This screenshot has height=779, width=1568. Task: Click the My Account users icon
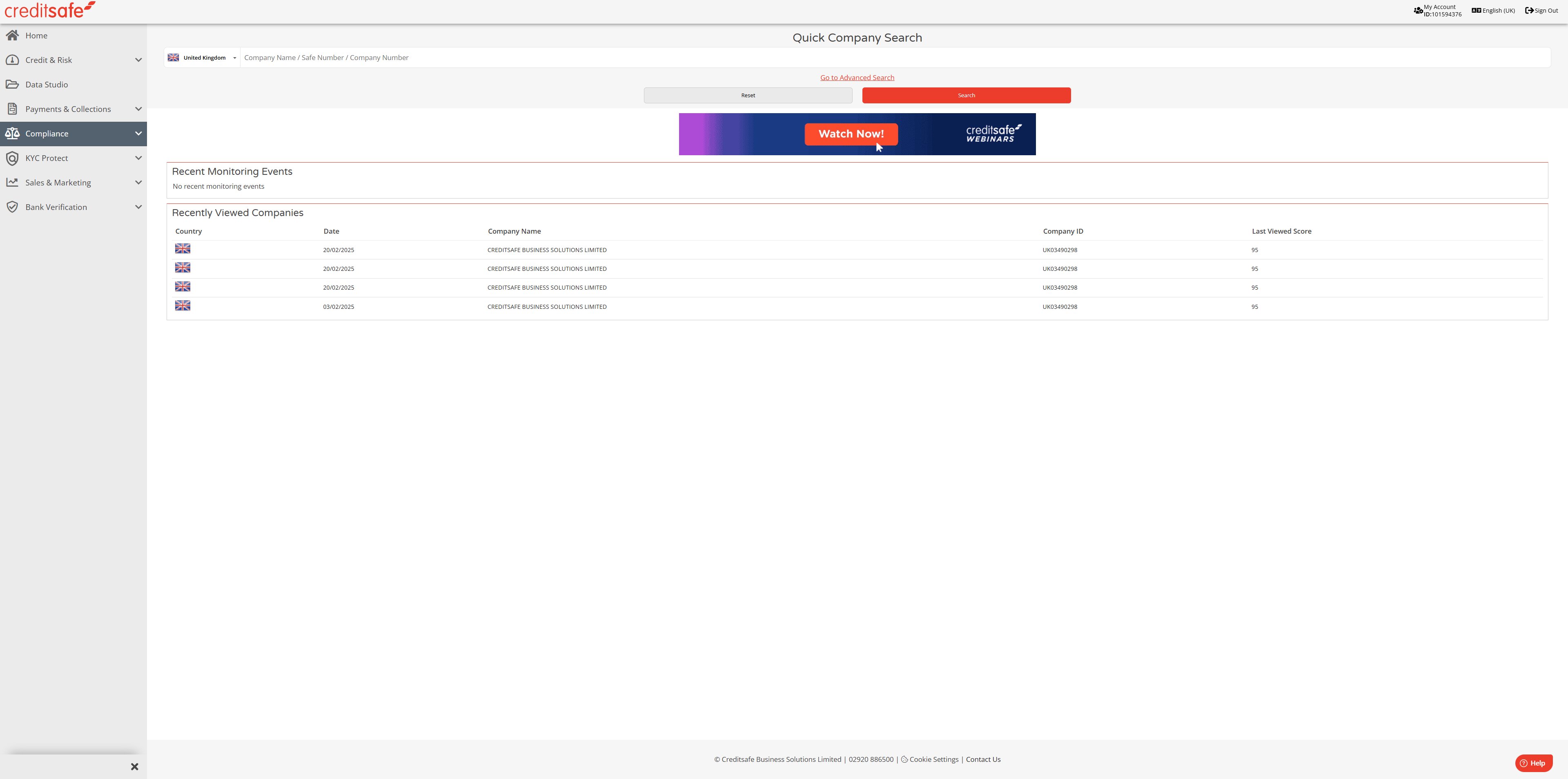[x=1418, y=10]
